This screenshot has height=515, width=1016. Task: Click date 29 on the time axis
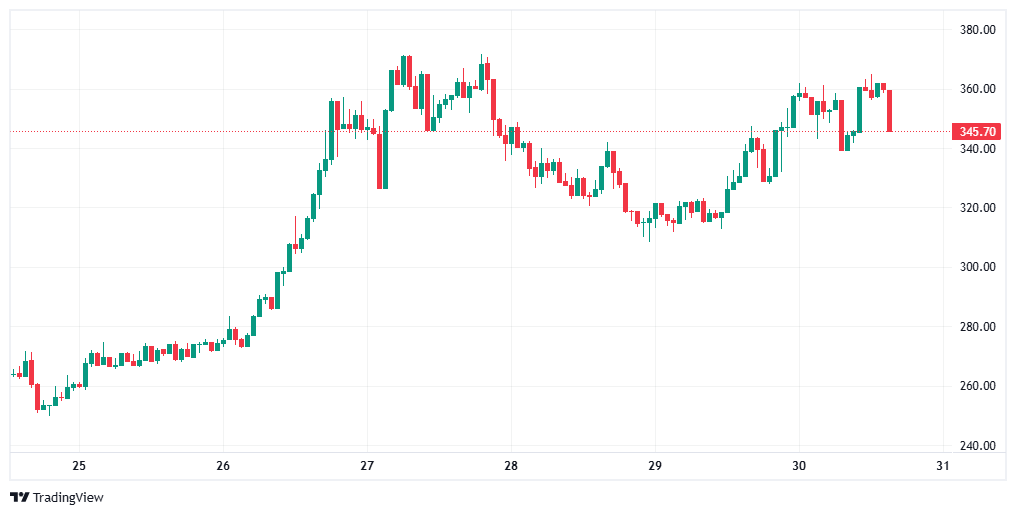pyautogui.click(x=655, y=466)
